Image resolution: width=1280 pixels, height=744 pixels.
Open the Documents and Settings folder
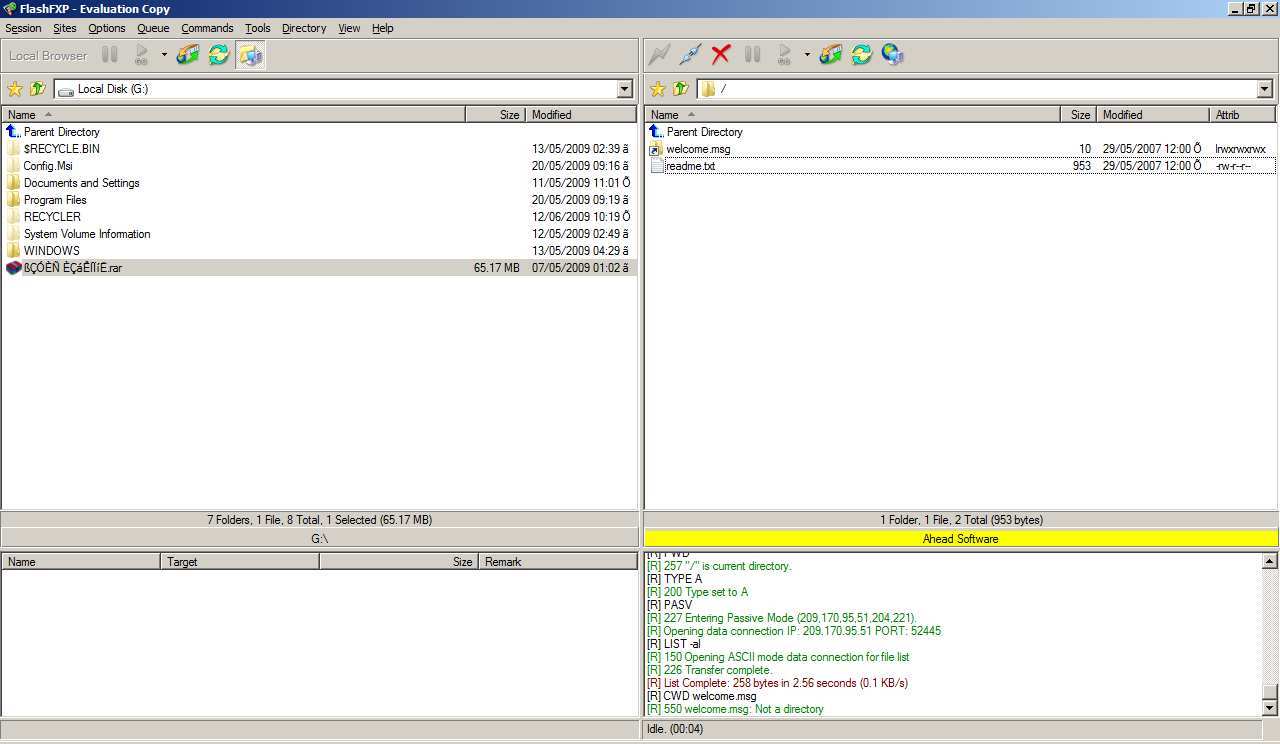click(80, 183)
